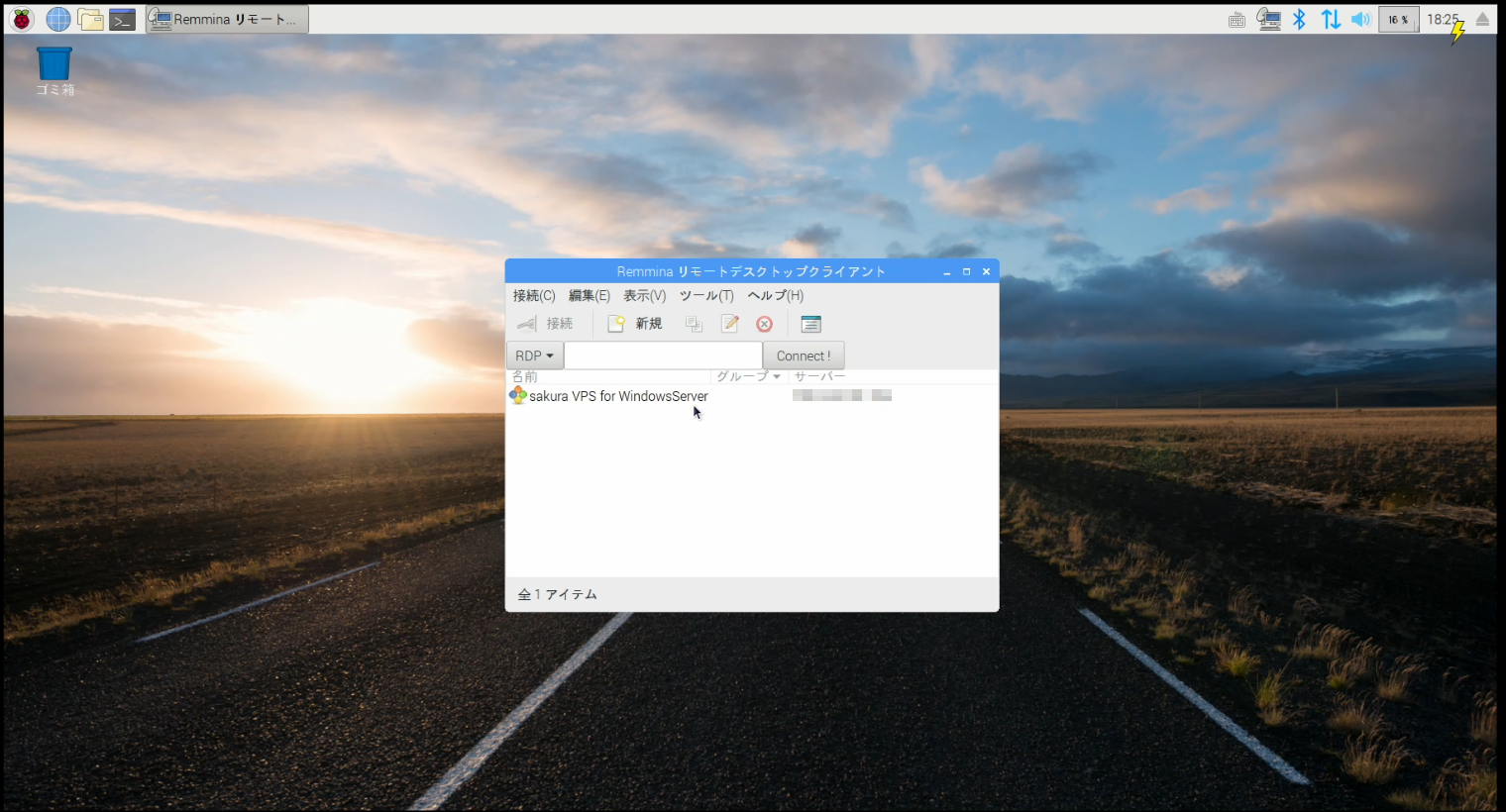Open the ヘルプ(H) menu
This screenshot has width=1506, height=812.
coord(776,295)
